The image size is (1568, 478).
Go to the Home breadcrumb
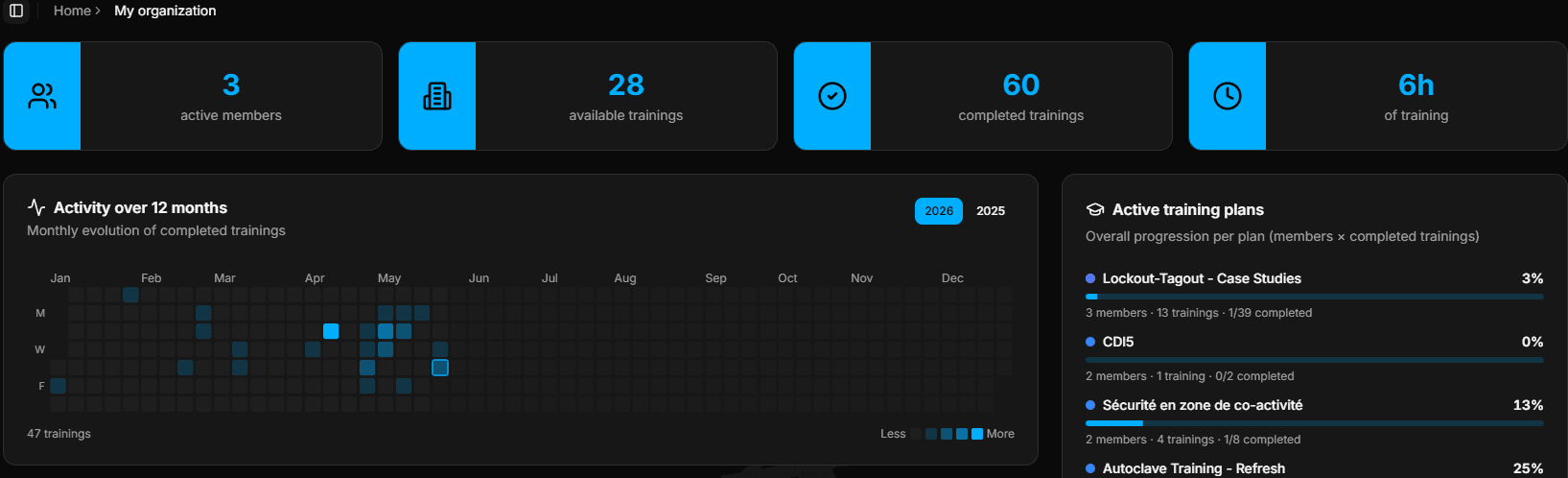pyautogui.click(x=72, y=11)
